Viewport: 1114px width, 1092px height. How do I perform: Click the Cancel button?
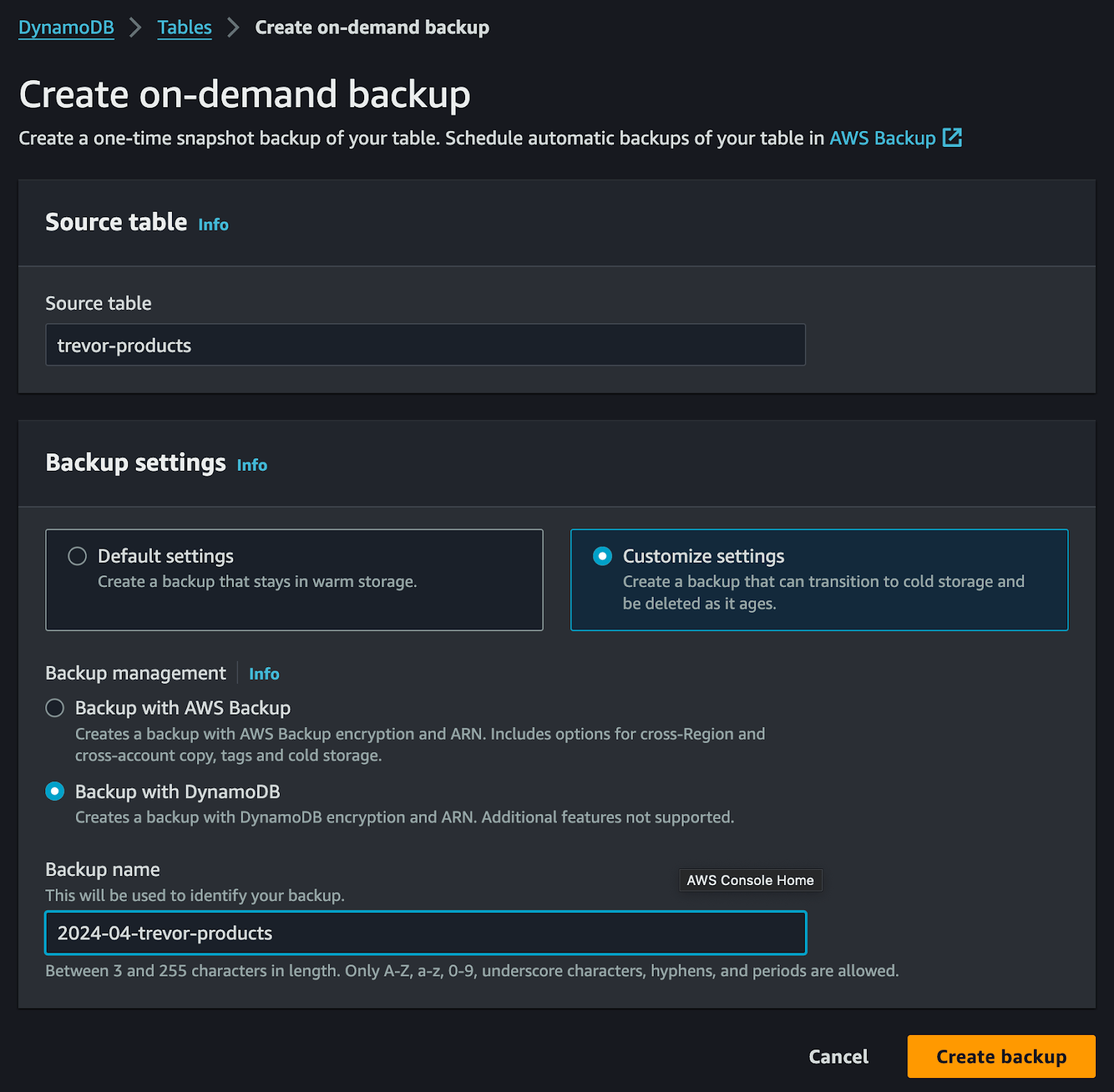pos(838,1056)
